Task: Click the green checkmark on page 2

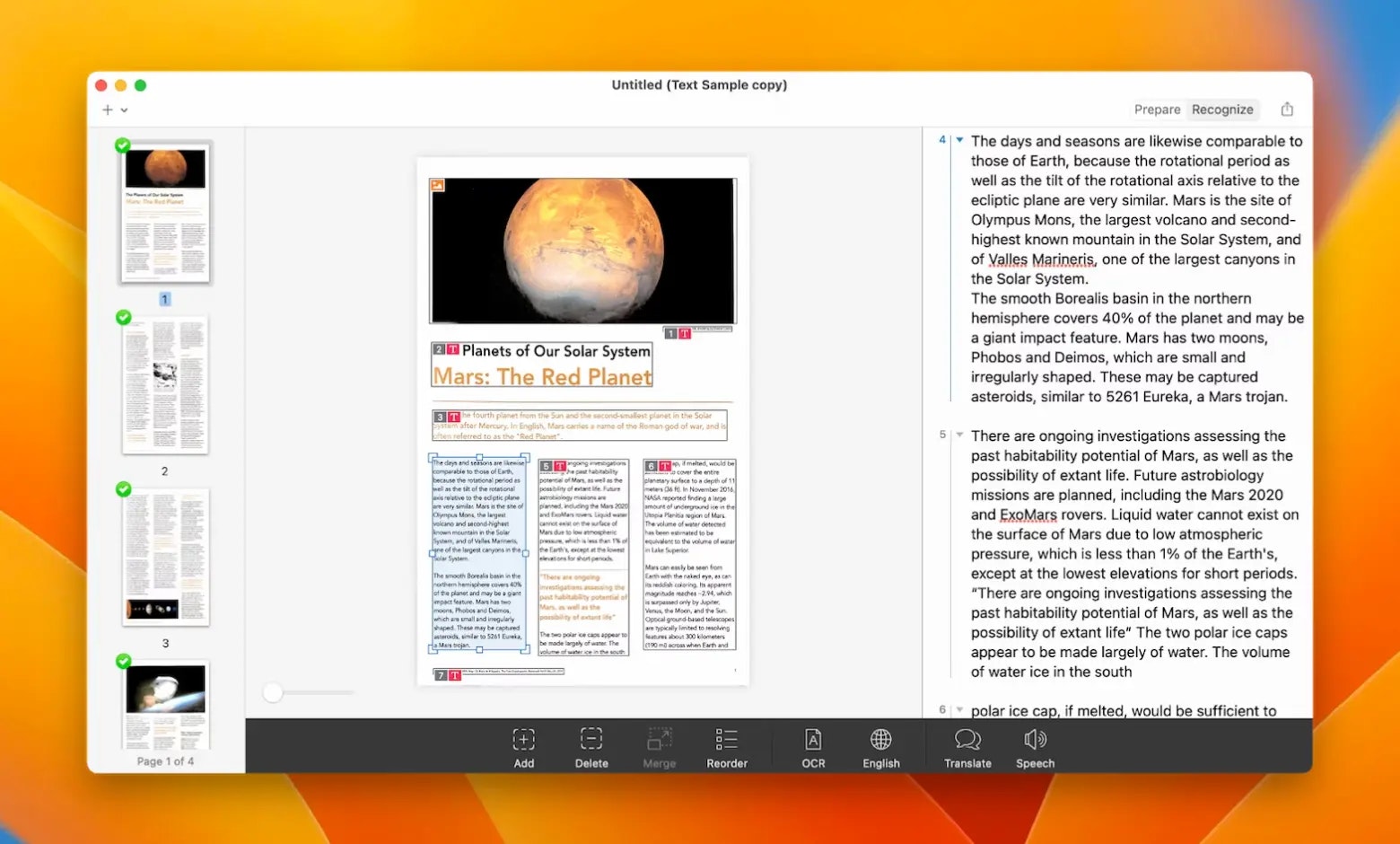Action: (x=123, y=317)
